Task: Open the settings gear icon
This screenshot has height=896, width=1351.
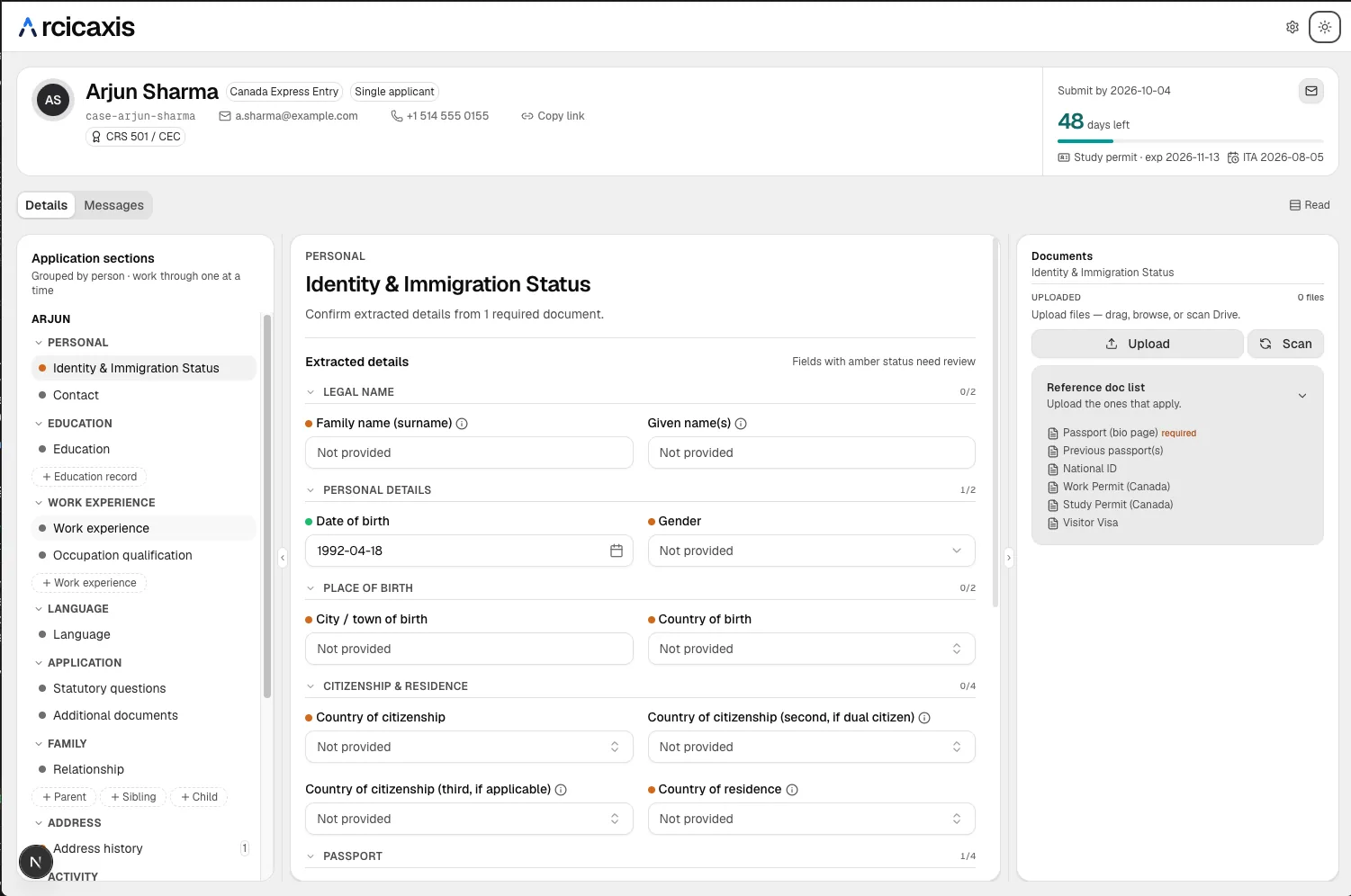Action: (1292, 27)
